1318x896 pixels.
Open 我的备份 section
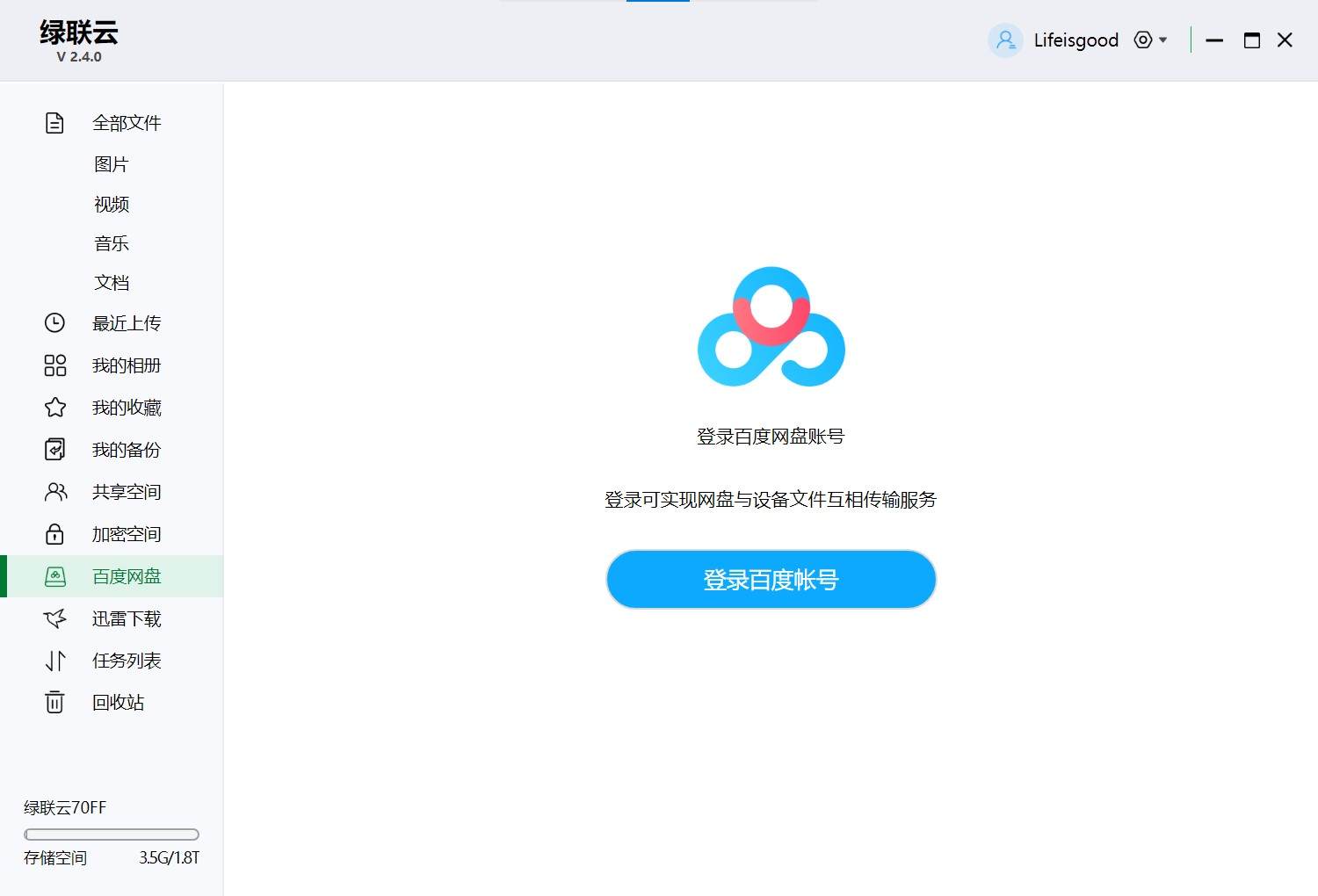point(127,450)
